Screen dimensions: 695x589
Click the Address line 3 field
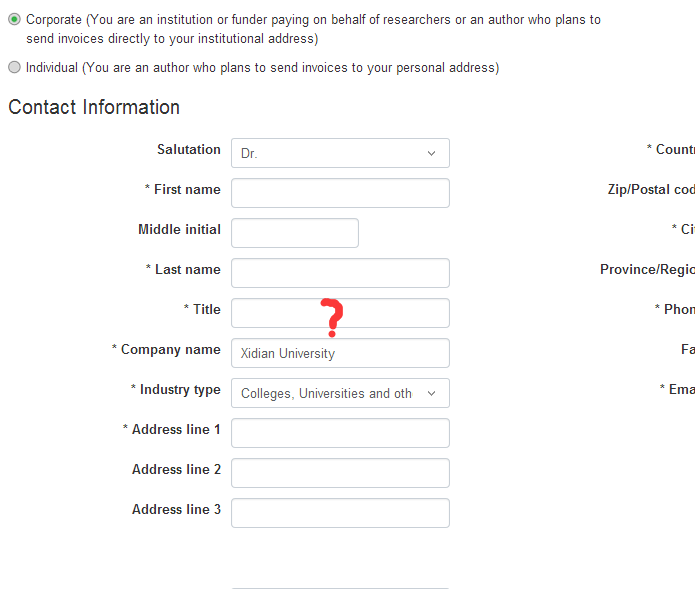pyautogui.click(x=340, y=513)
